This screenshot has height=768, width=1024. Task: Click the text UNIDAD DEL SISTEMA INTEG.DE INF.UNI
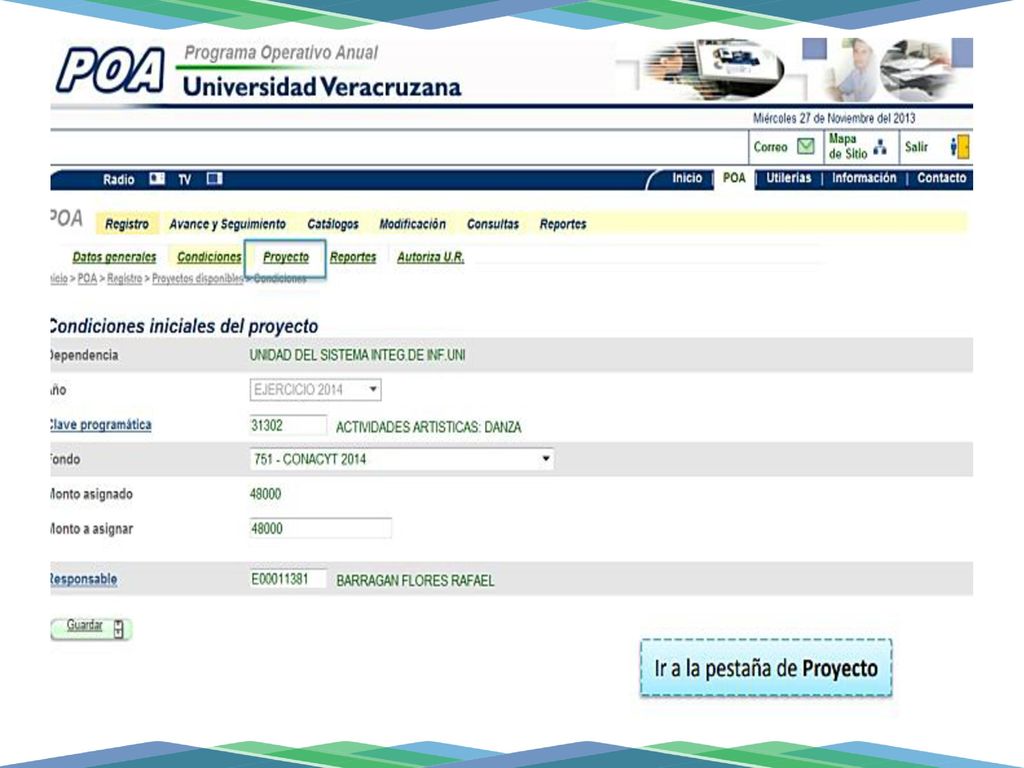357,355
